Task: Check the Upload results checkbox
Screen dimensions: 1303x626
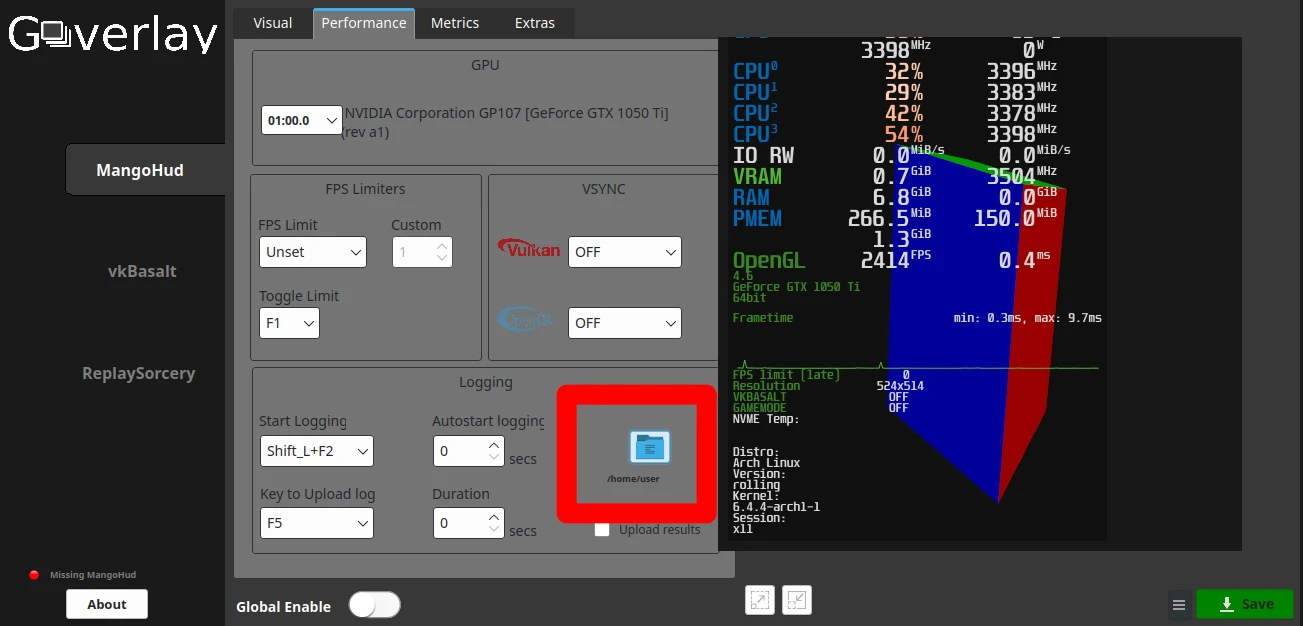Action: click(602, 530)
